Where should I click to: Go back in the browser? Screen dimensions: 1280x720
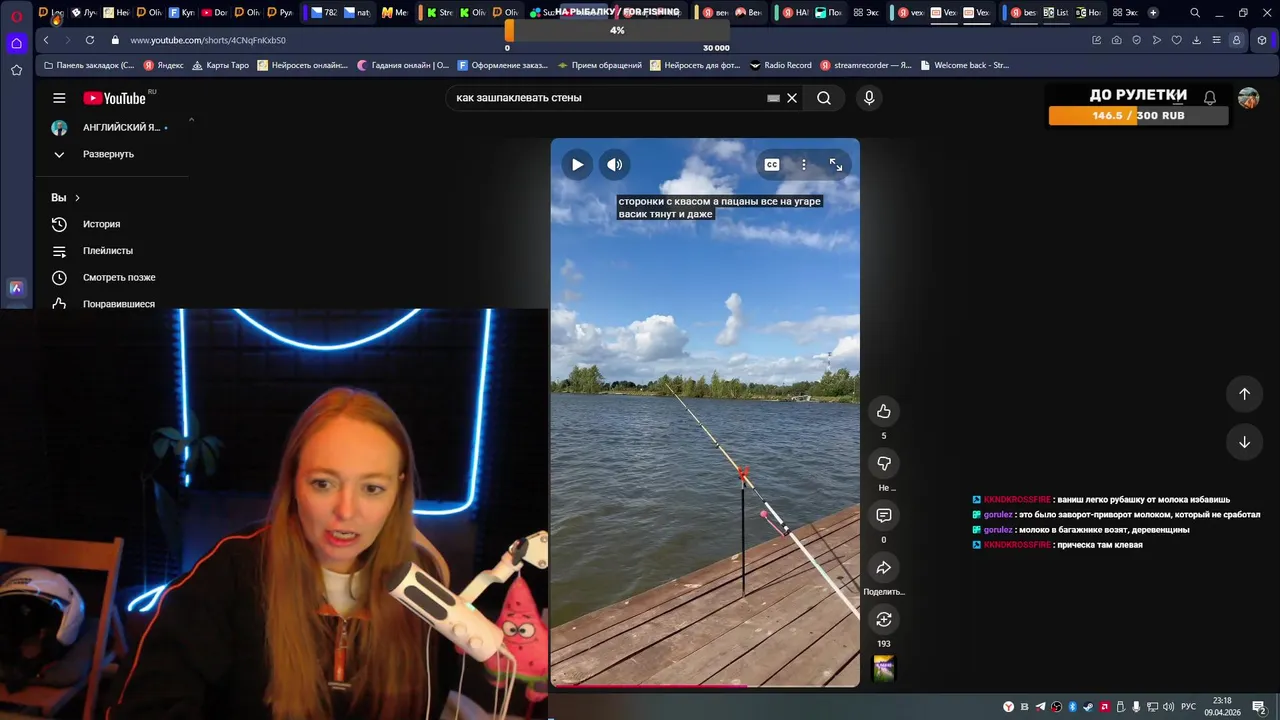pos(46,40)
